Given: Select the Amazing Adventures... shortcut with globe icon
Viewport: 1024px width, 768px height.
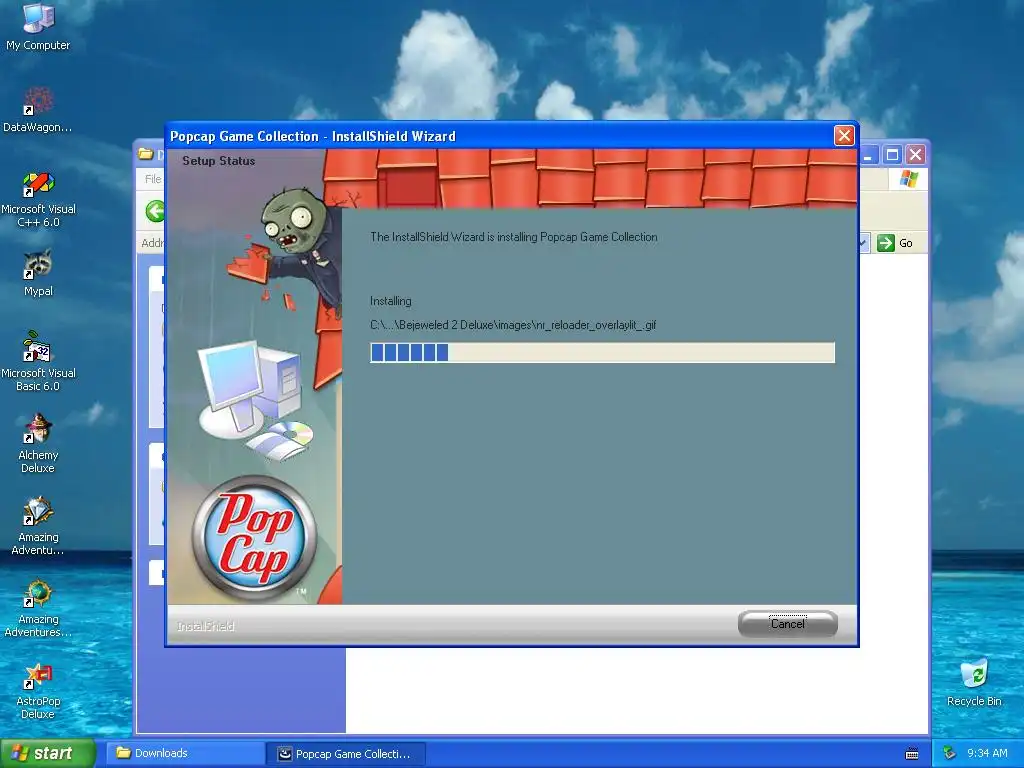Looking at the screenshot, I should [38, 608].
